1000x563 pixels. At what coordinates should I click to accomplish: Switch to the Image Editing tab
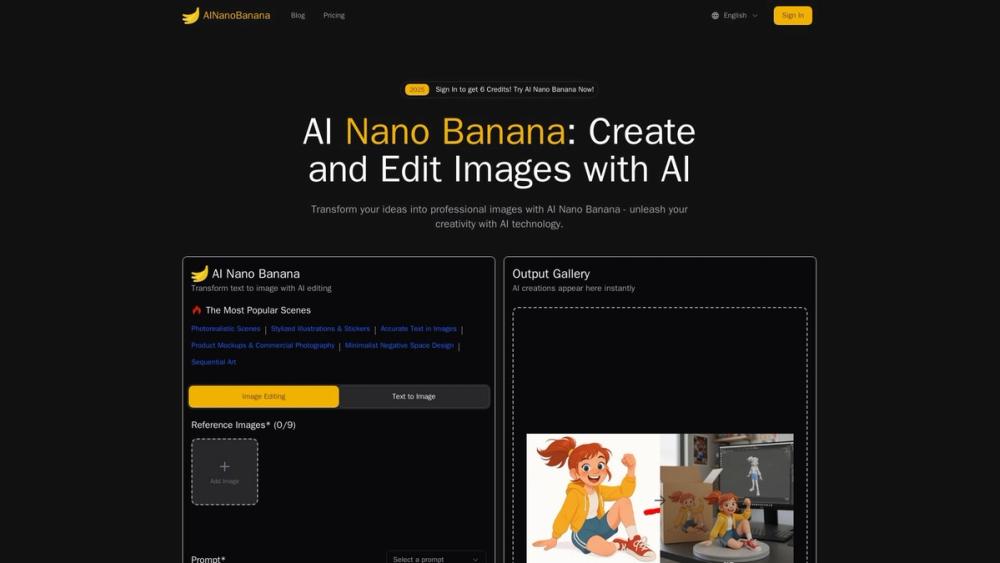click(263, 397)
